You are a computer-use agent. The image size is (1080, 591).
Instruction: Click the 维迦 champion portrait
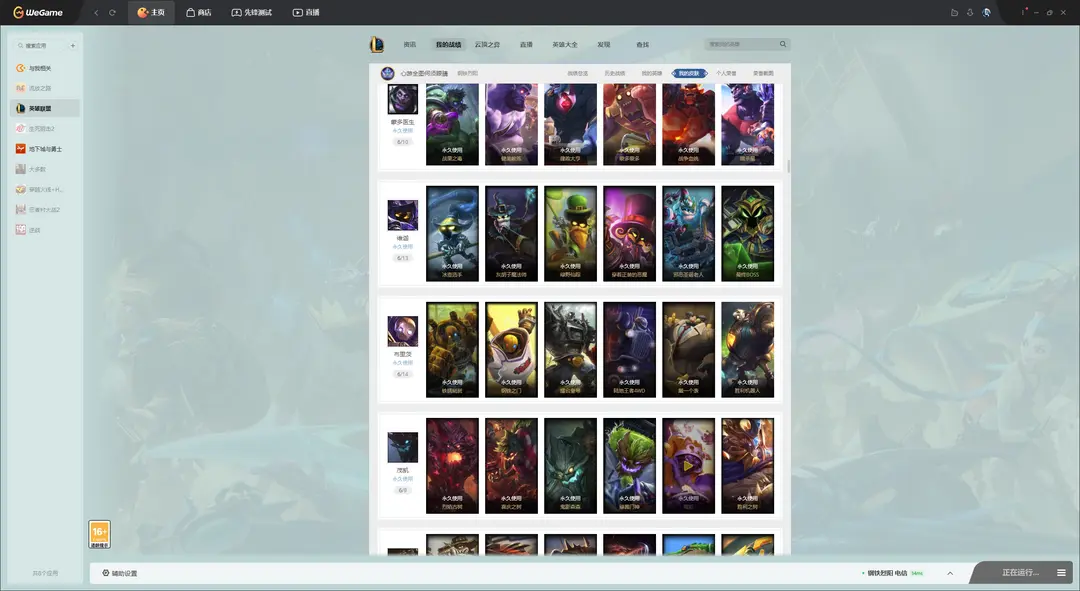pos(402,215)
